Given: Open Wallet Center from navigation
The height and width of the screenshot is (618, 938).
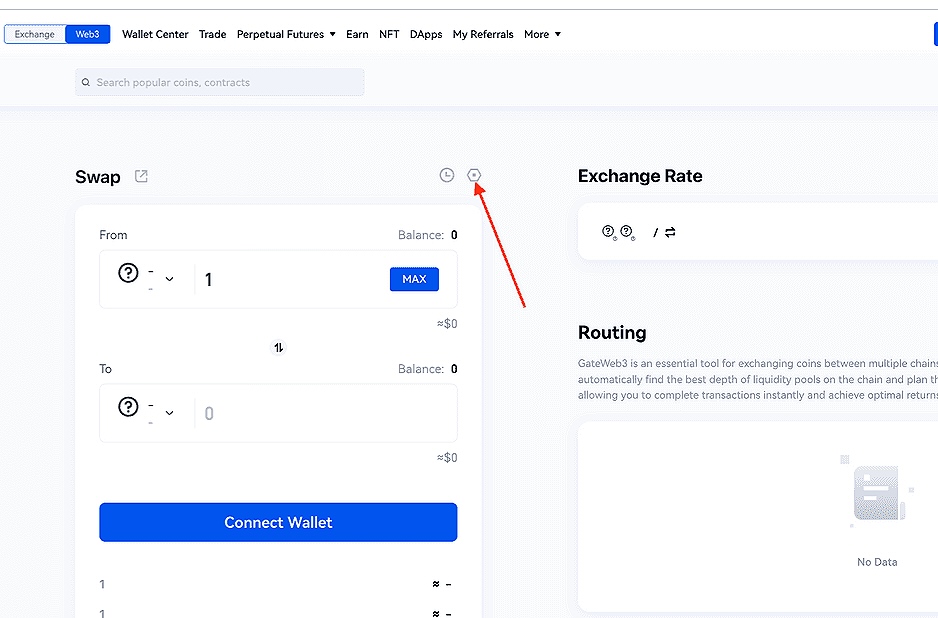Looking at the screenshot, I should [x=155, y=34].
